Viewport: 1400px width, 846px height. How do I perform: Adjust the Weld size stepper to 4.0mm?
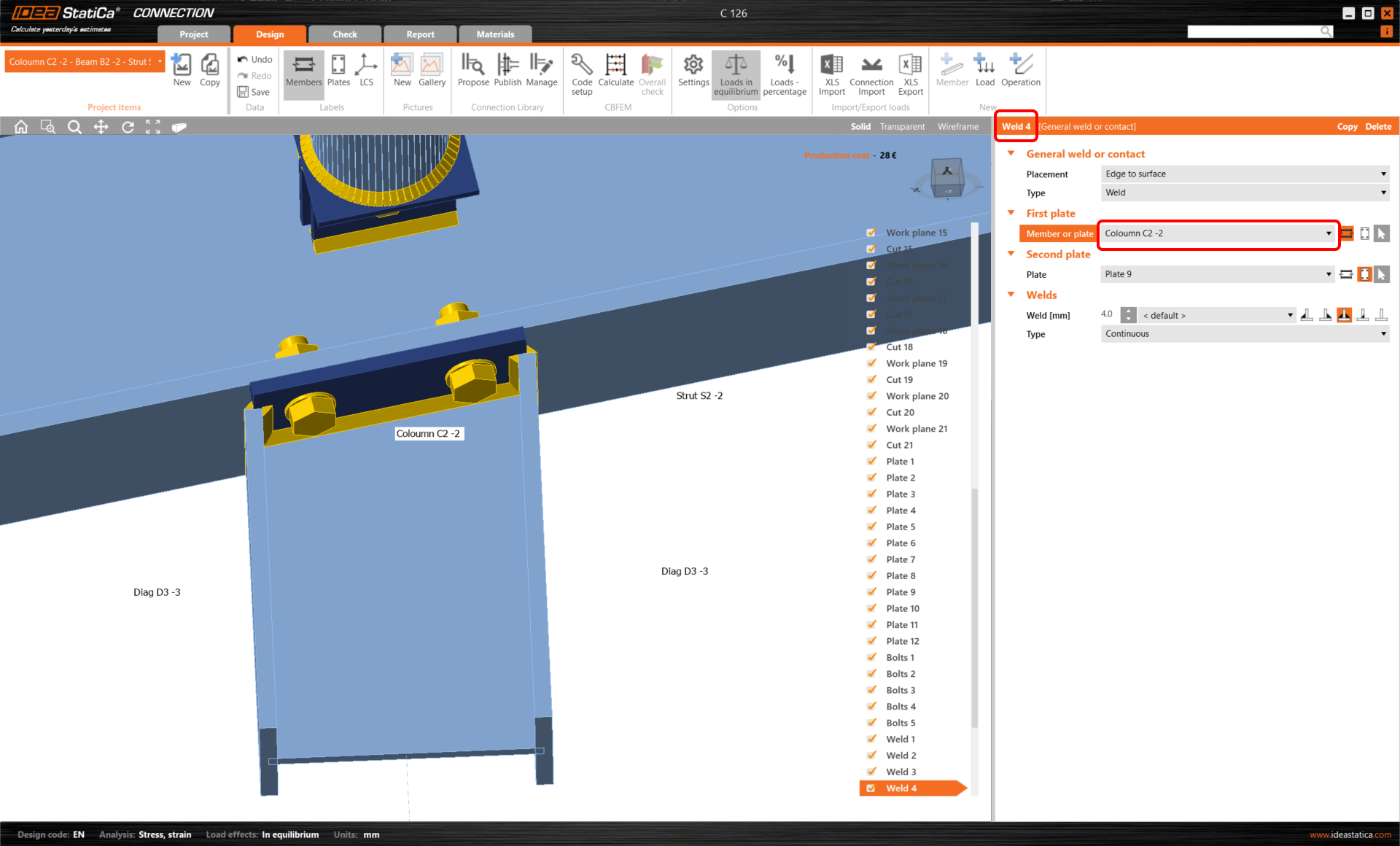[x=1131, y=314]
